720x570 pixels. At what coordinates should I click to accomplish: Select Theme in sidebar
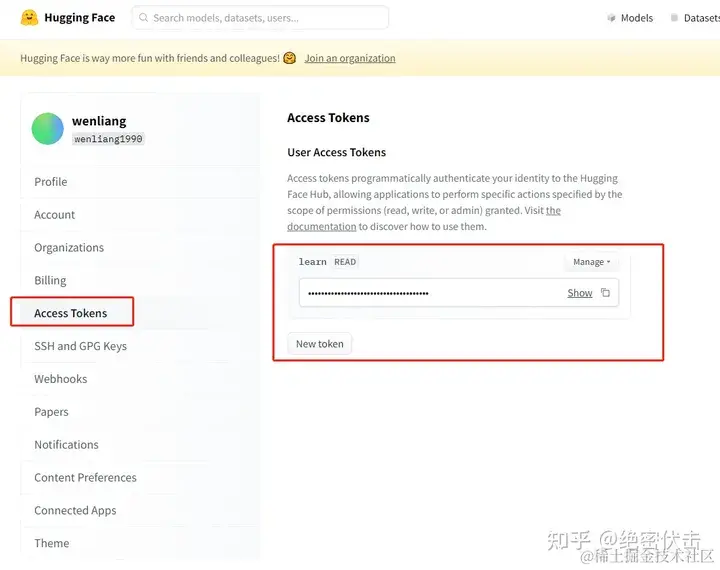pos(52,543)
